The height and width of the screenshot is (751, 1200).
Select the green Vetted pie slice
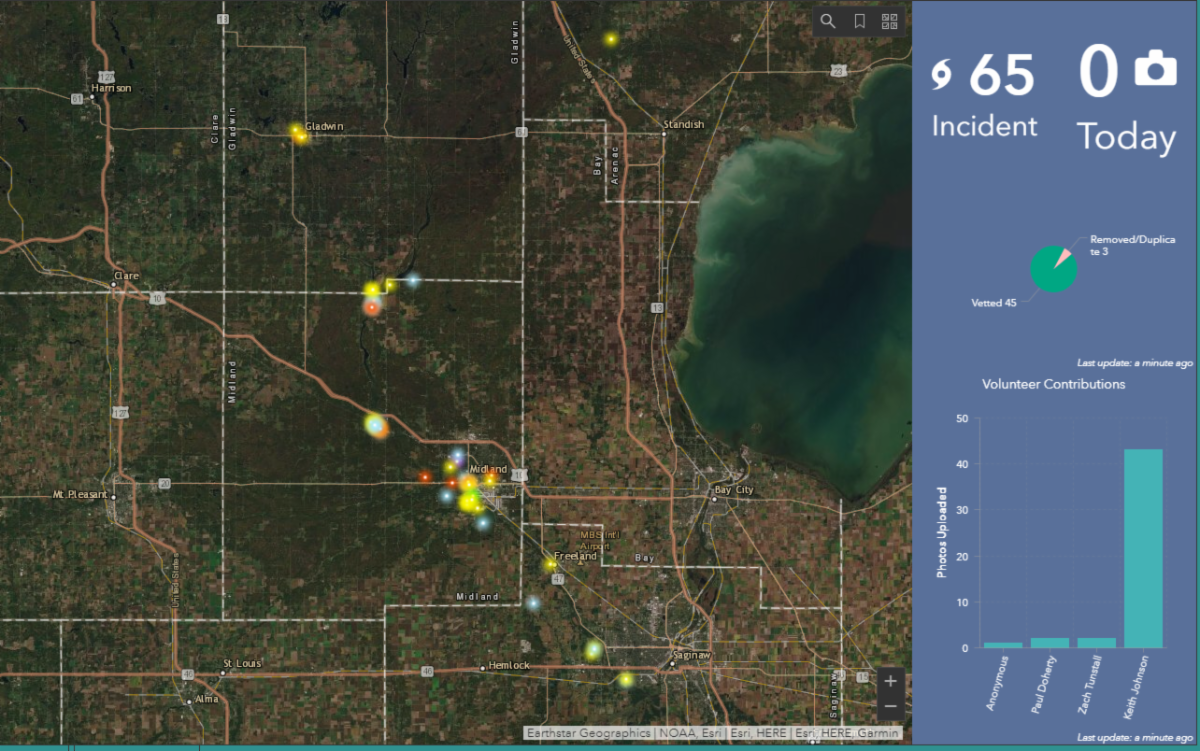click(x=1051, y=273)
